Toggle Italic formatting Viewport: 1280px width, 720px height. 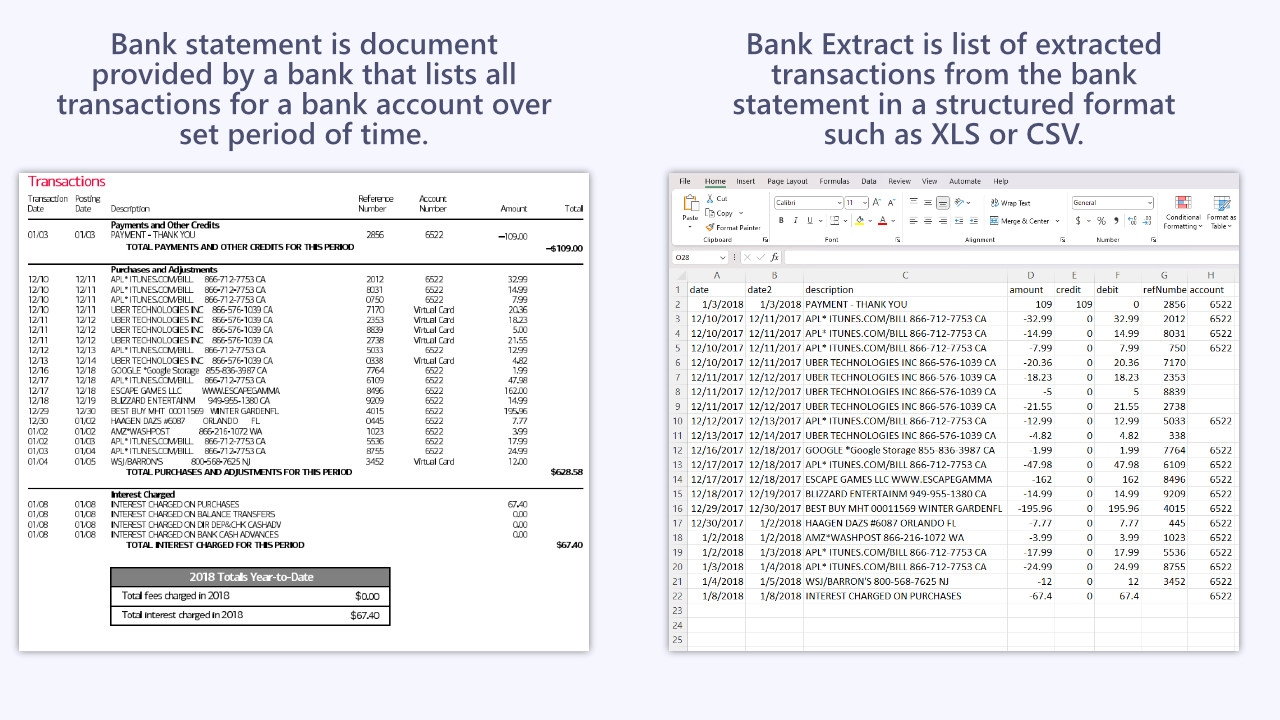[796, 221]
